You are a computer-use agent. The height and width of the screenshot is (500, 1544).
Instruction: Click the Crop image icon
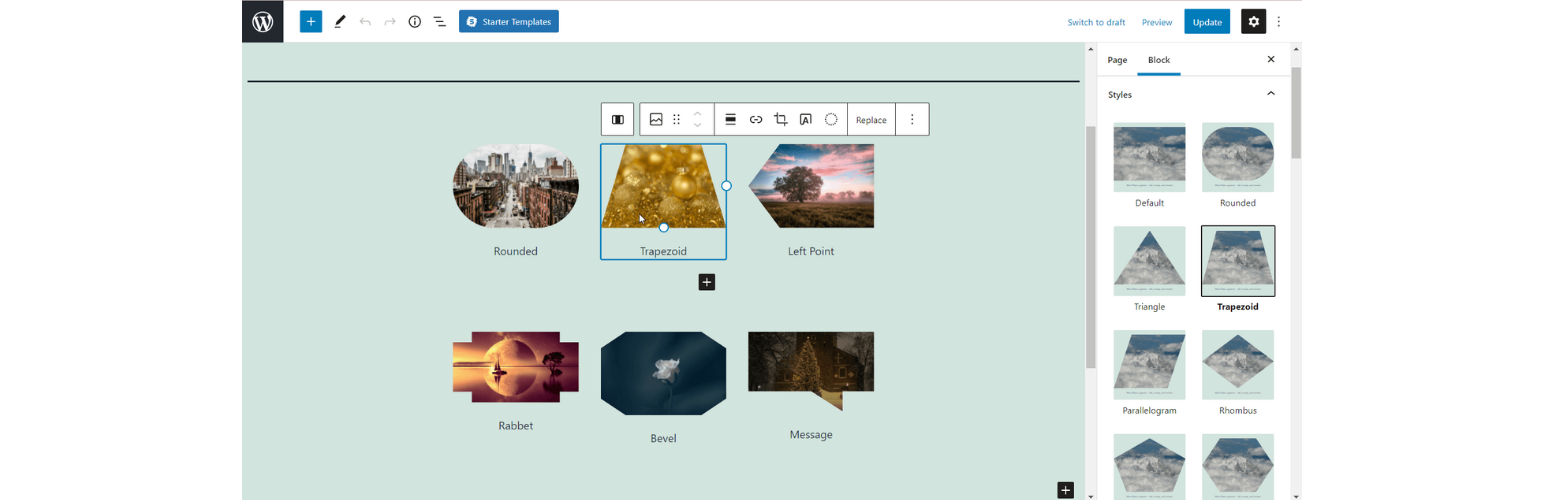pyautogui.click(x=781, y=119)
